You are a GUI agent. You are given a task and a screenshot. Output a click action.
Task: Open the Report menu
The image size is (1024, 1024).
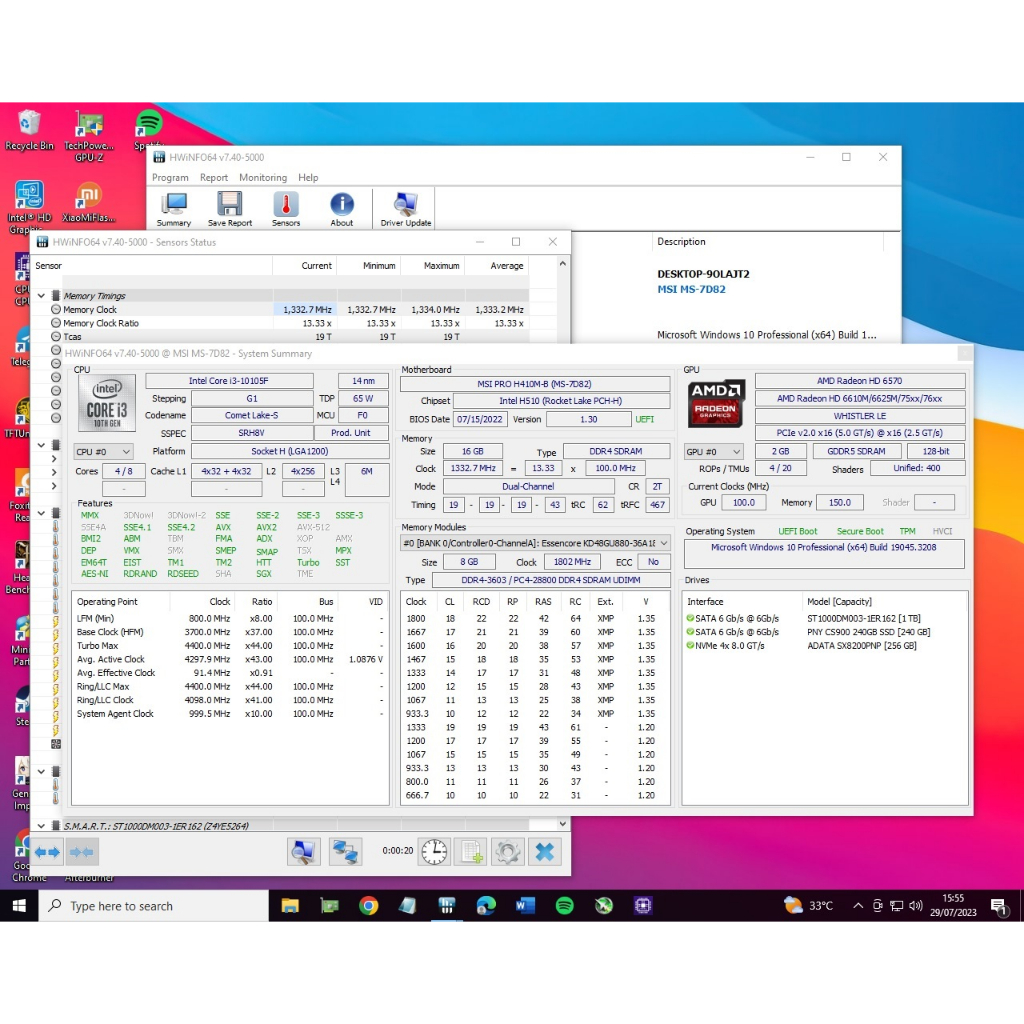pyautogui.click(x=214, y=178)
